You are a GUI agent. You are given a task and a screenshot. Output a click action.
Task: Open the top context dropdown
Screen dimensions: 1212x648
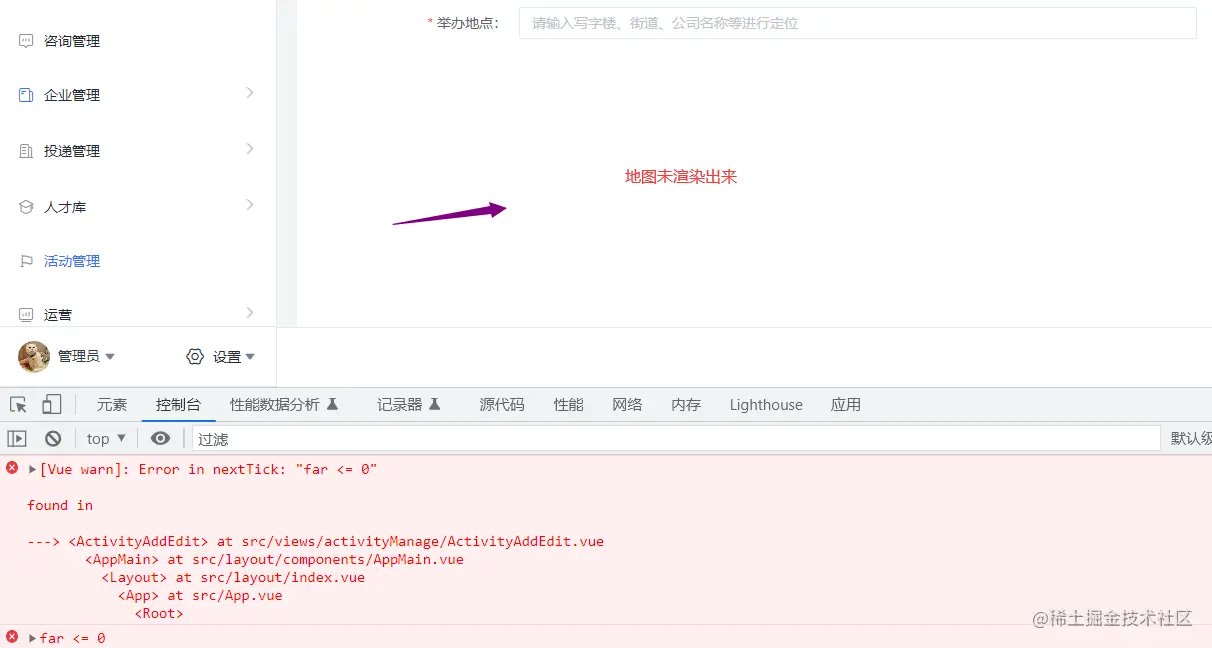click(106, 438)
